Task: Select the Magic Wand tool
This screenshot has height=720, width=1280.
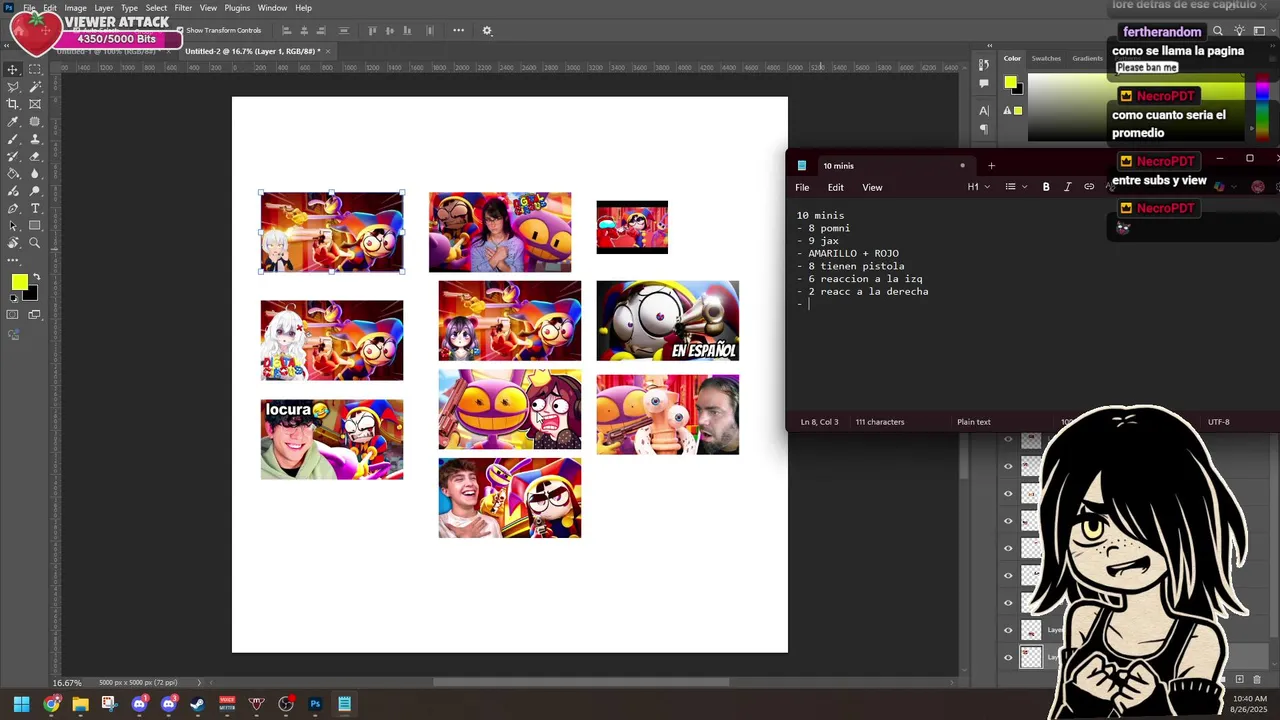Action: point(35,87)
